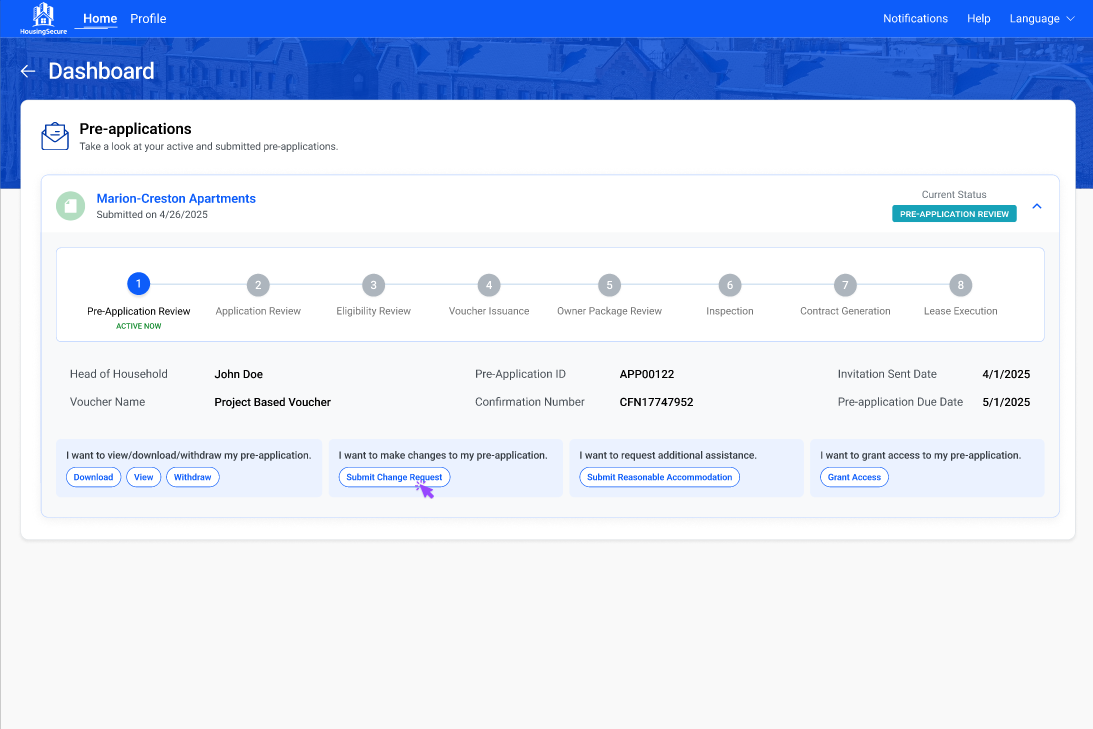Click the green Marion-Creston Apartments document icon
Image resolution: width=1093 pixels, height=729 pixels.
point(70,205)
